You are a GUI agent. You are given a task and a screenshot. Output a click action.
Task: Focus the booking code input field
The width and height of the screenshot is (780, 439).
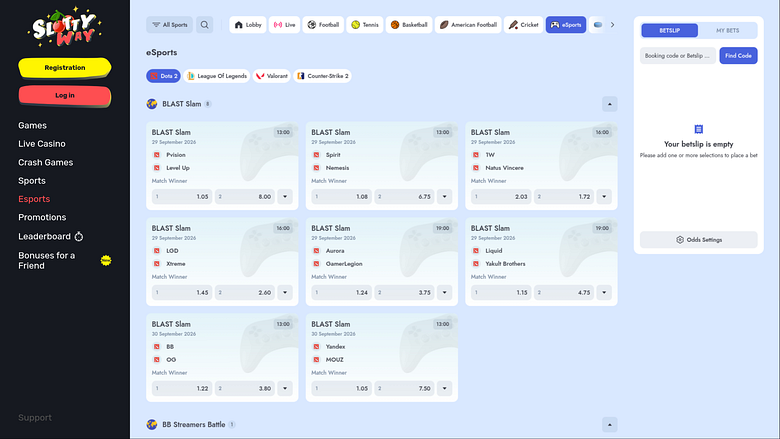coord(678,56)
